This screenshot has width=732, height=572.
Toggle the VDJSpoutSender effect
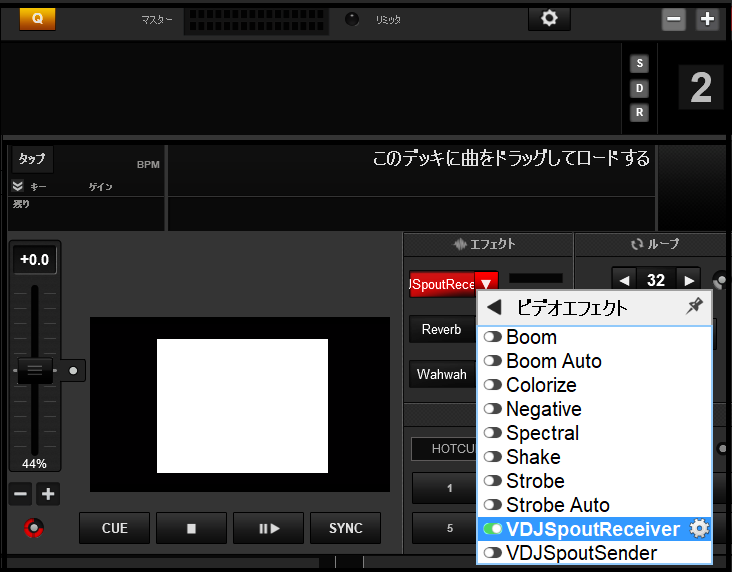pyautogui.click(x=493, y=552)
